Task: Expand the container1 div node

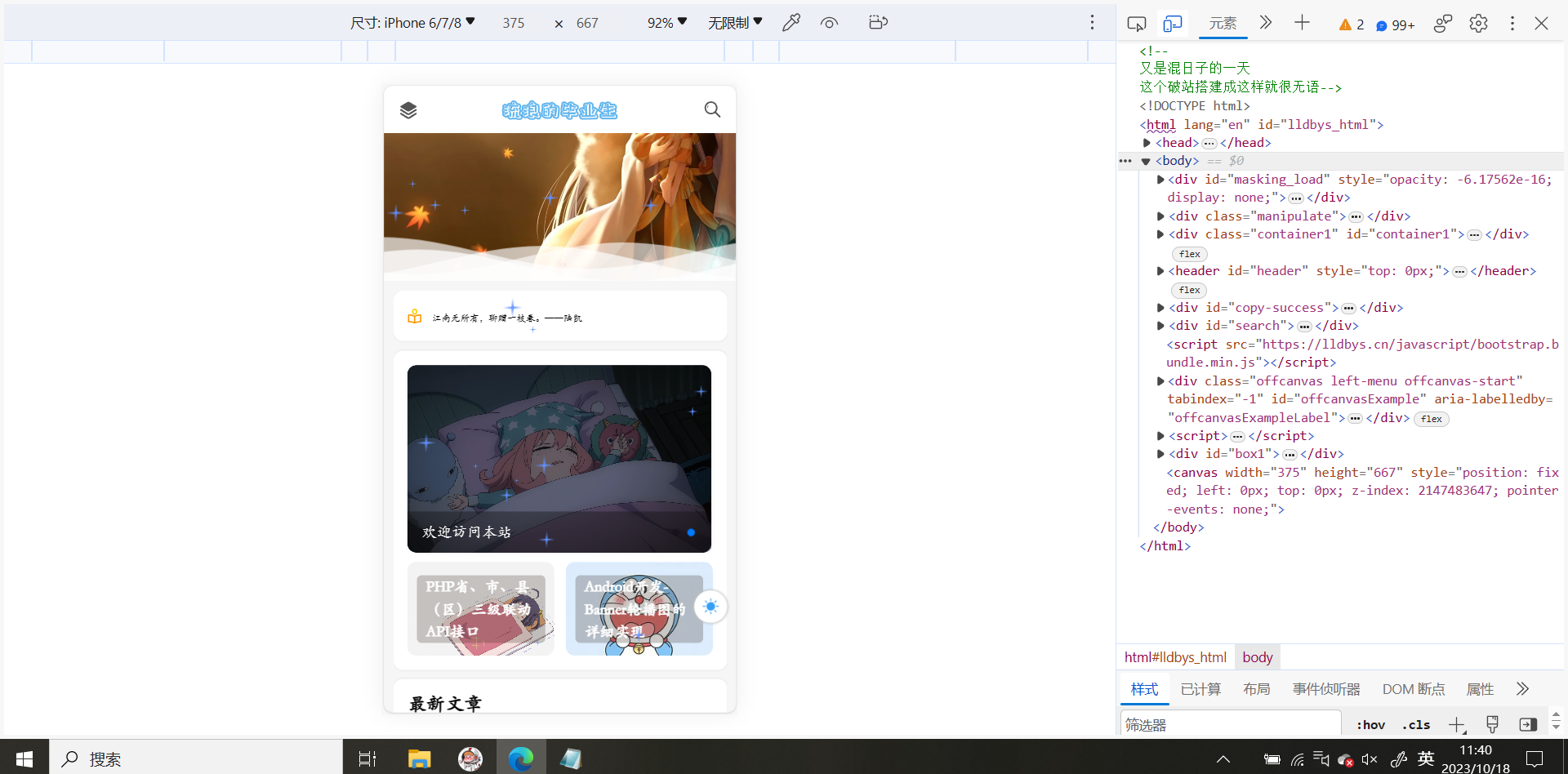Action: point(1160,234)
